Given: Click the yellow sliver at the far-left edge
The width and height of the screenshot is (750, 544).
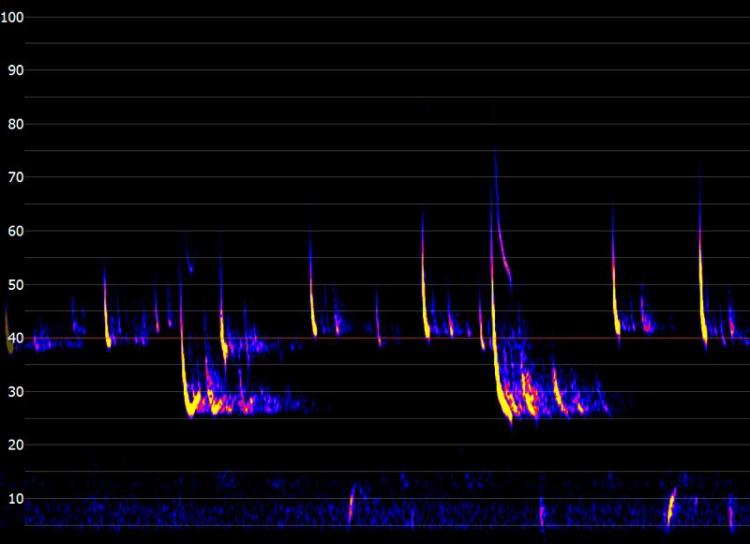Looking at the screenshot, I should [8, 335].
